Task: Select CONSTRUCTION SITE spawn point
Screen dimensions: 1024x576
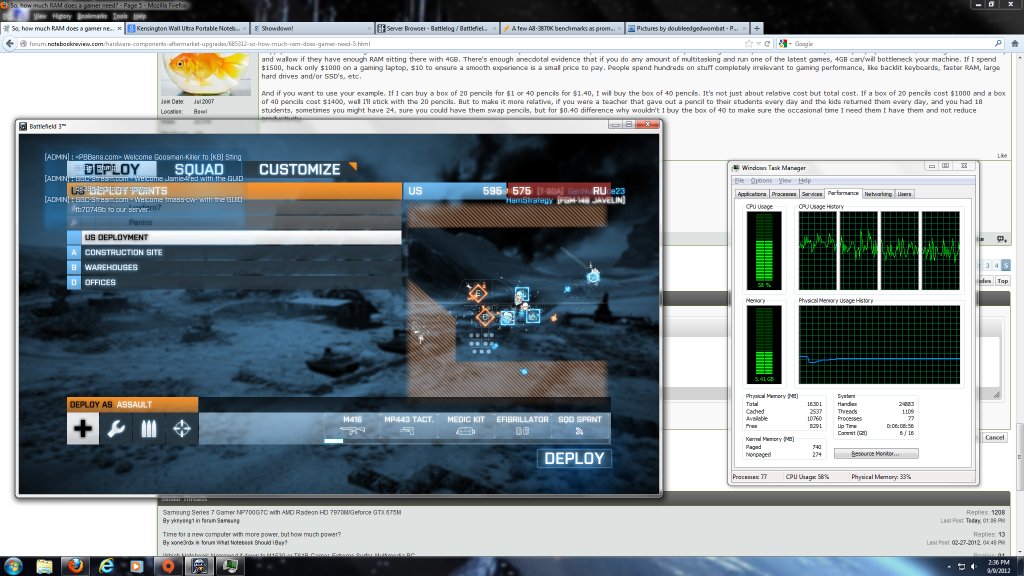Action: coord(234,252)
